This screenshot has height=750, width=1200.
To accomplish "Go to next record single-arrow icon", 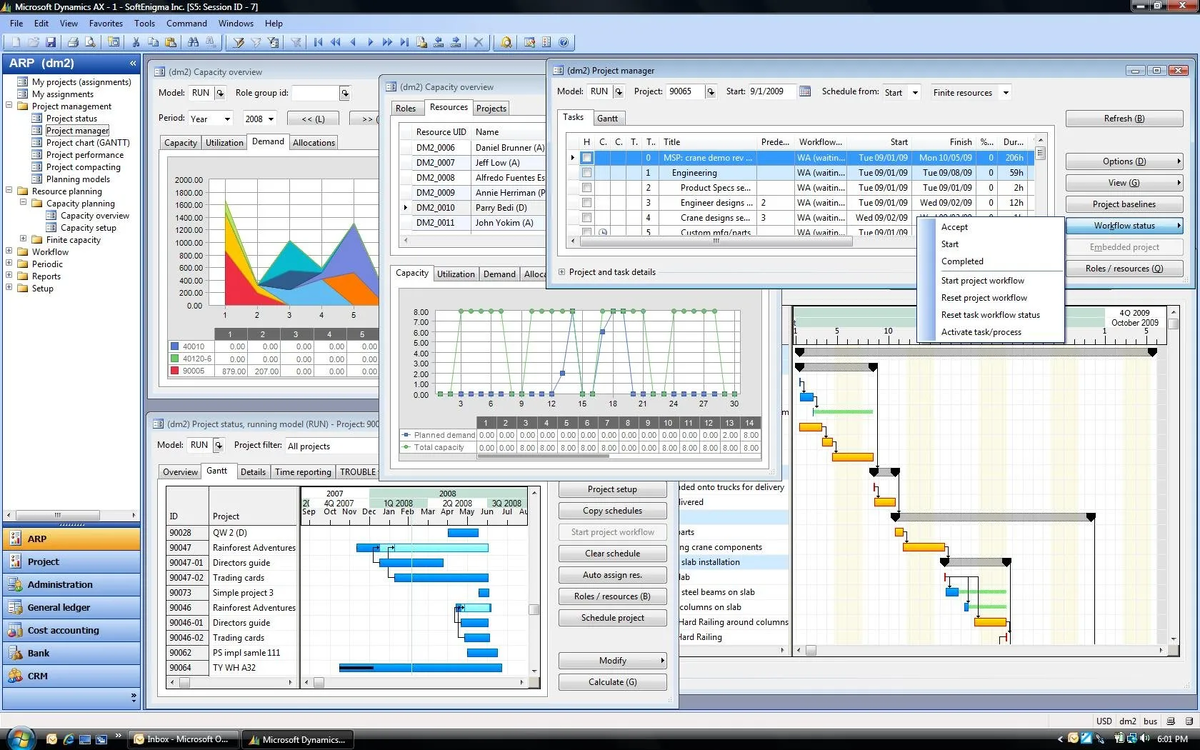I will [x=371, y=42].
